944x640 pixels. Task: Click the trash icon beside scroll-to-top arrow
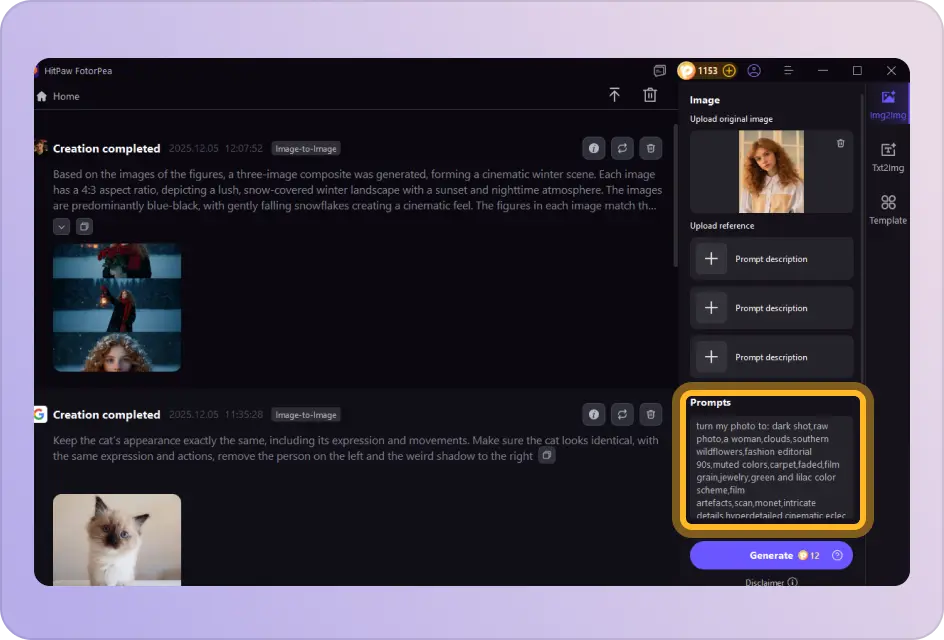point(650,95)
